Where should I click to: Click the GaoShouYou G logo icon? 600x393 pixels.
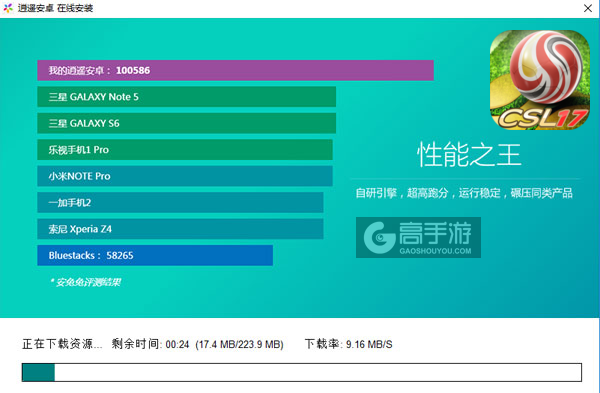379,237
